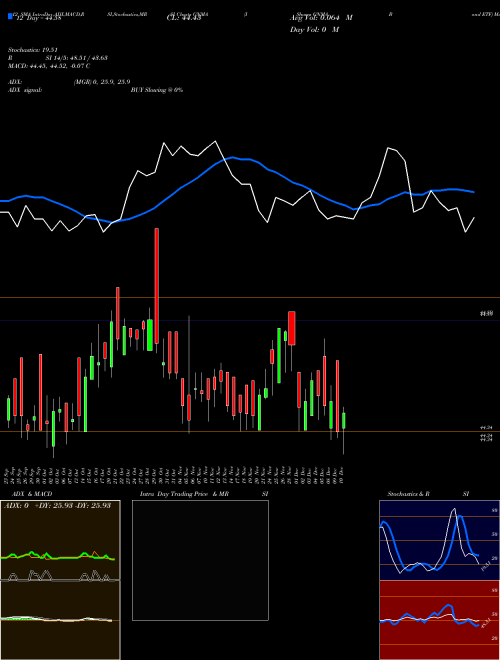This screenshot has height=660, width=500.
Task: Click the last green candlestick on the right
Action: point(344,421)
